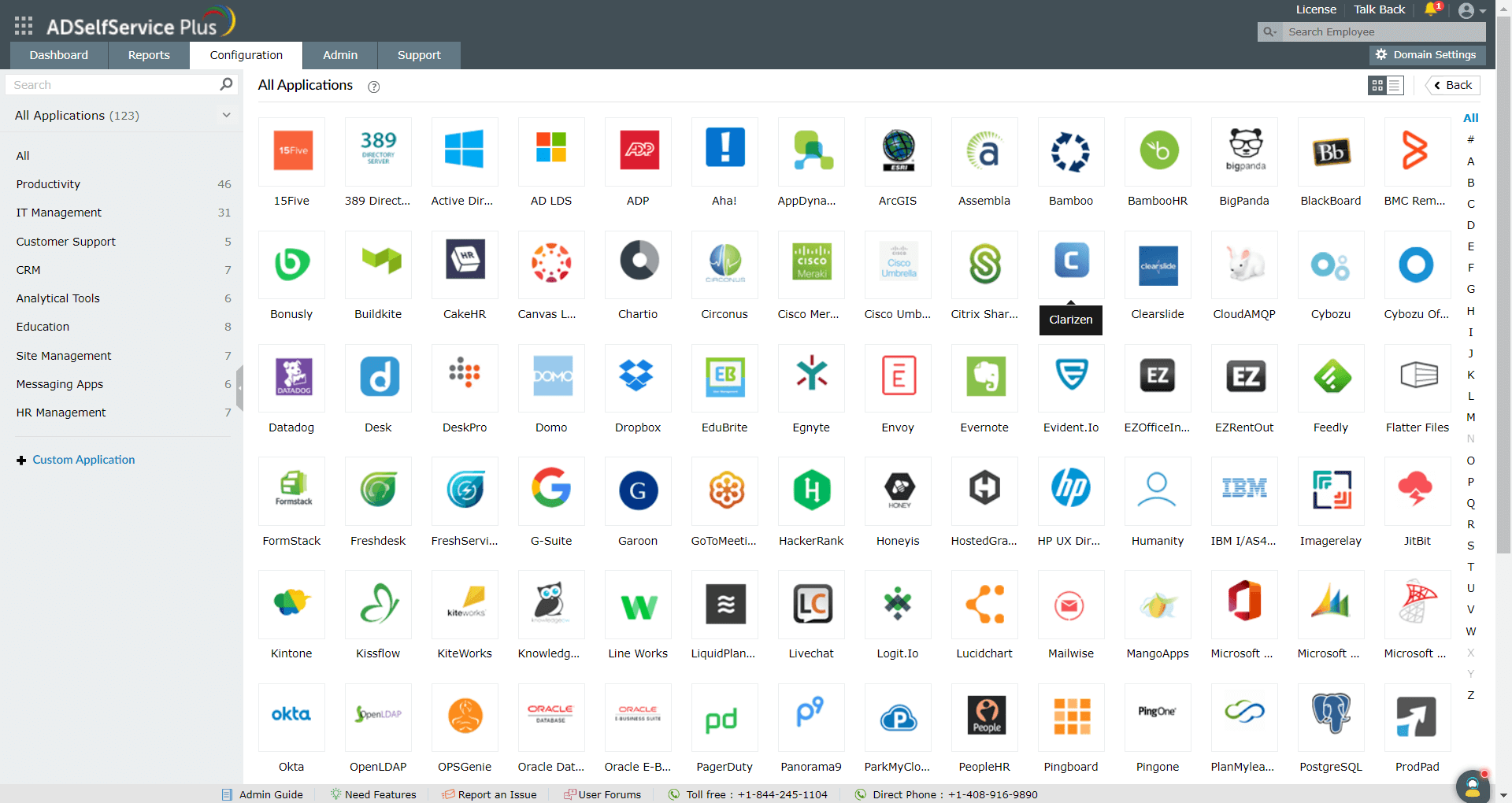Screen dimensions: 1512x803
Task: Open the Search Employee options dropdown
Action: [x=1269, y=31]
